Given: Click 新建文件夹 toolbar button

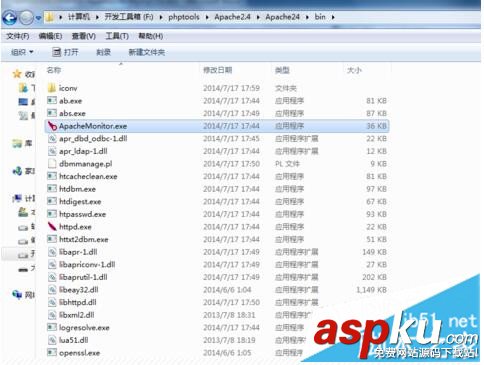Looking at the screenshot, I should click(147, 52).
